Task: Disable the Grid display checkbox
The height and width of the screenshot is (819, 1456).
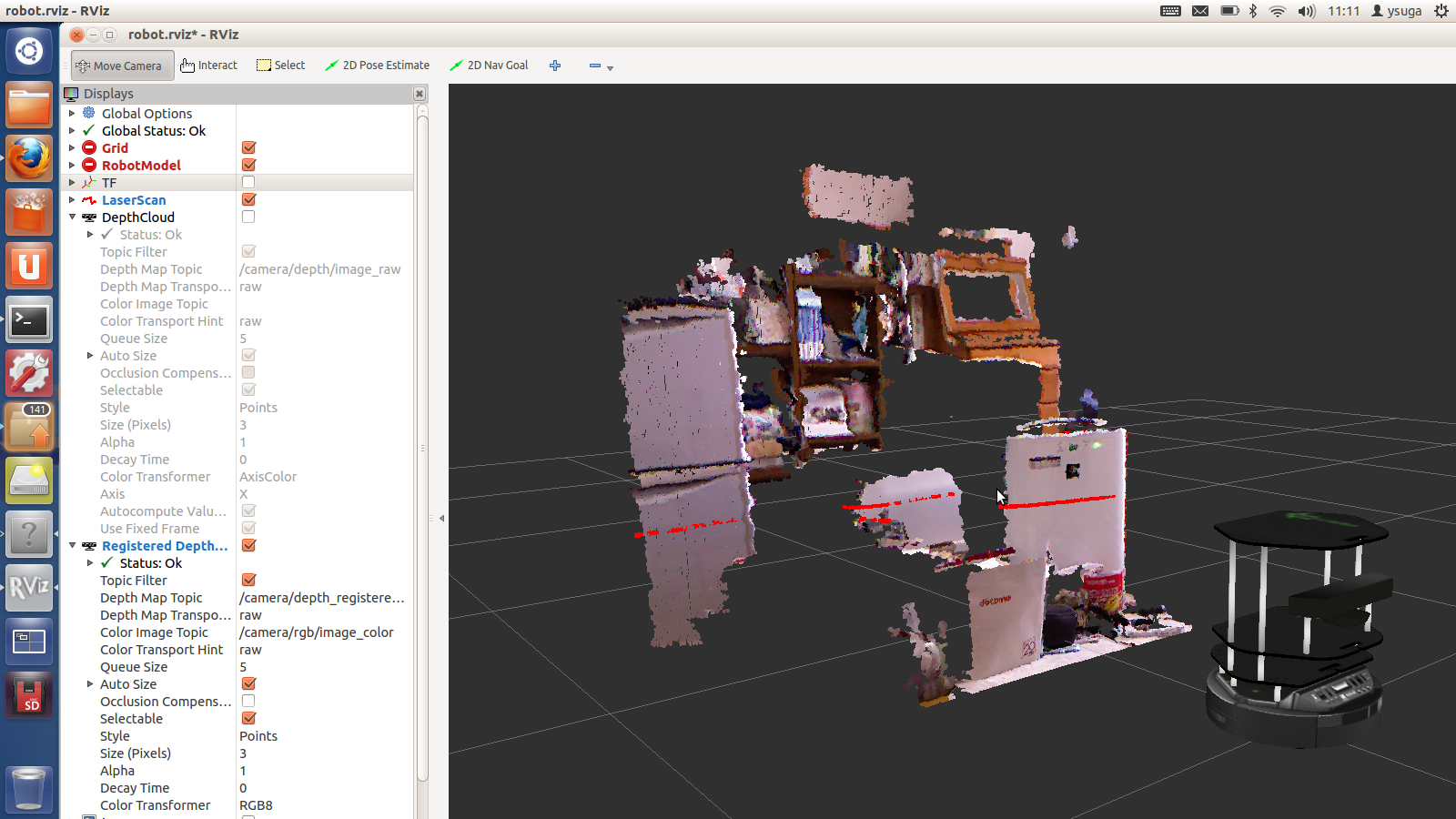Action: tap(248, 147)
